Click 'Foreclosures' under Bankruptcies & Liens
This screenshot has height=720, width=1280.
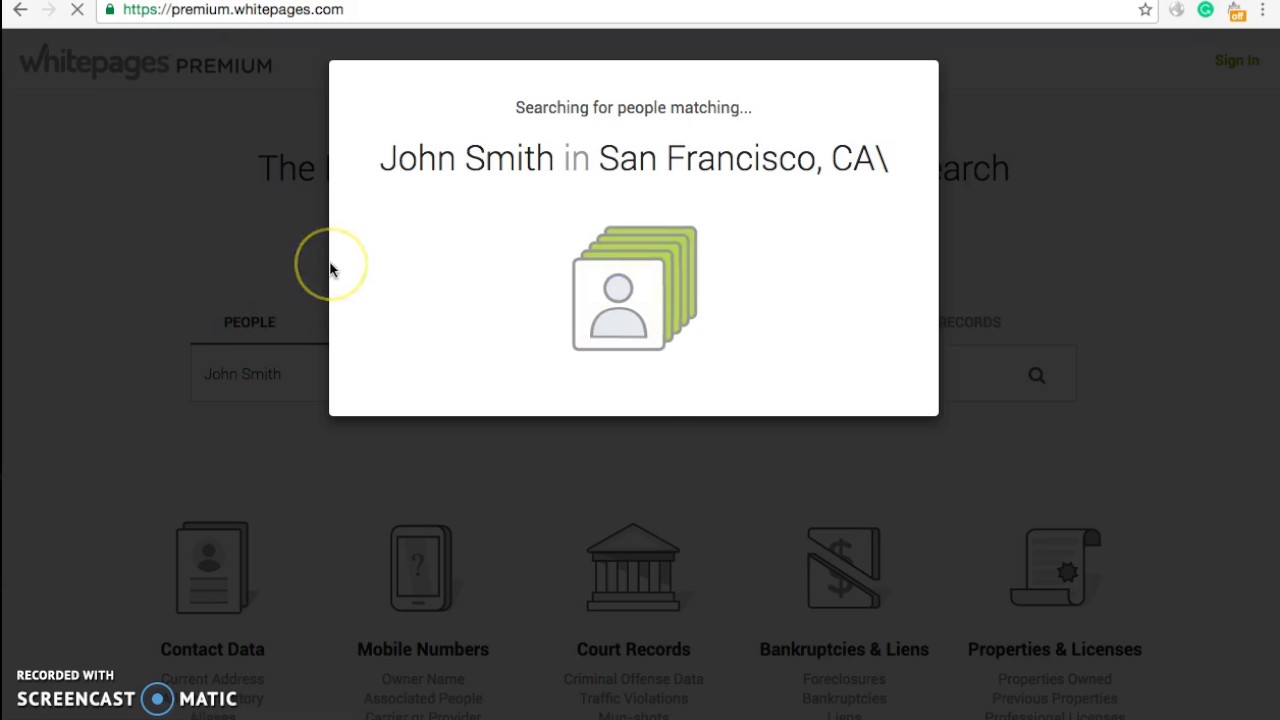tap(844, 679)
